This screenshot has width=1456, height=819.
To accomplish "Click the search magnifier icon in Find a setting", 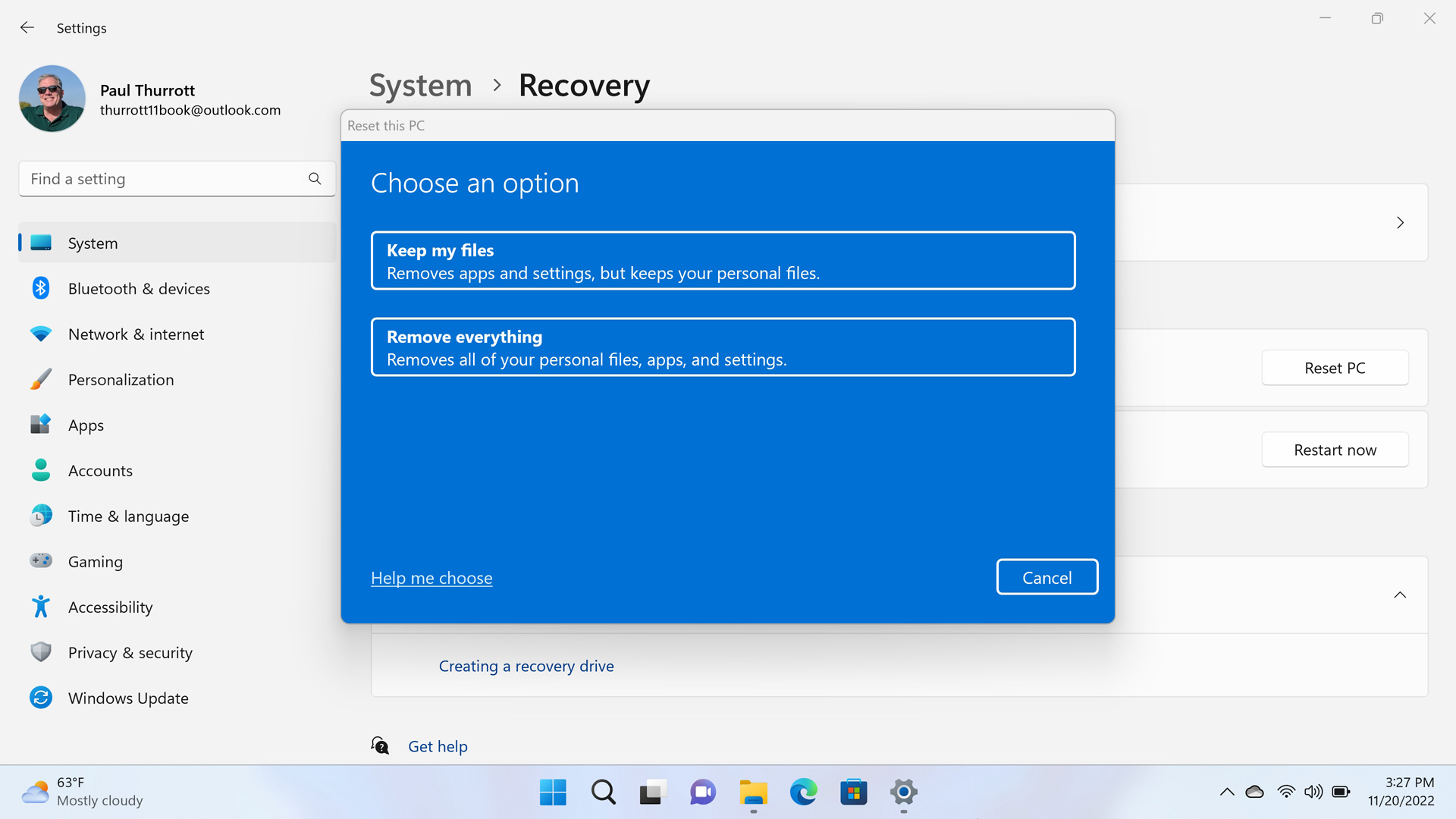I will pyautogui.click(x=315, y=179).
